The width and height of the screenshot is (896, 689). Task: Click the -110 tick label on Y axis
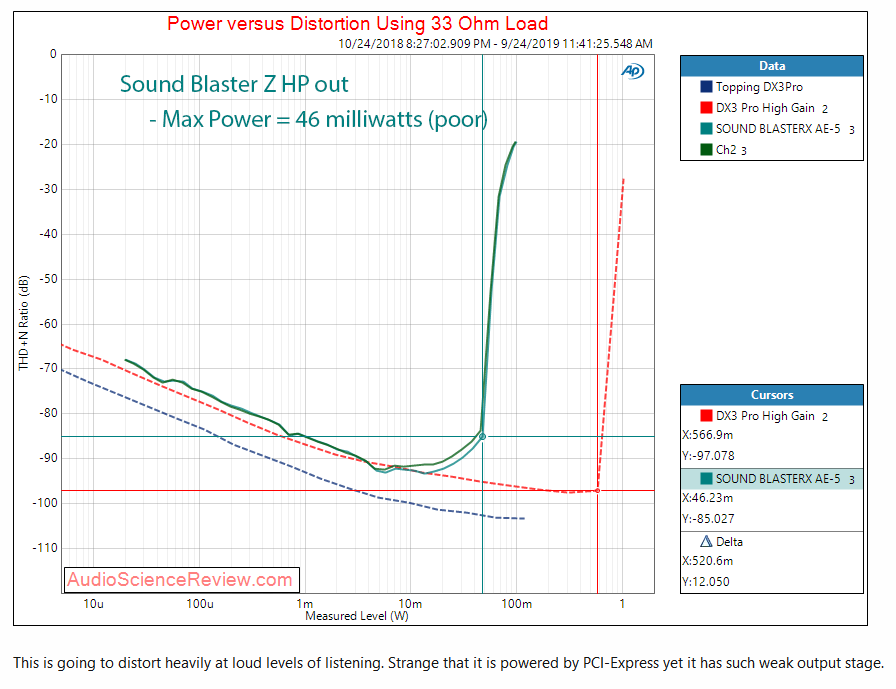point(45,548)
